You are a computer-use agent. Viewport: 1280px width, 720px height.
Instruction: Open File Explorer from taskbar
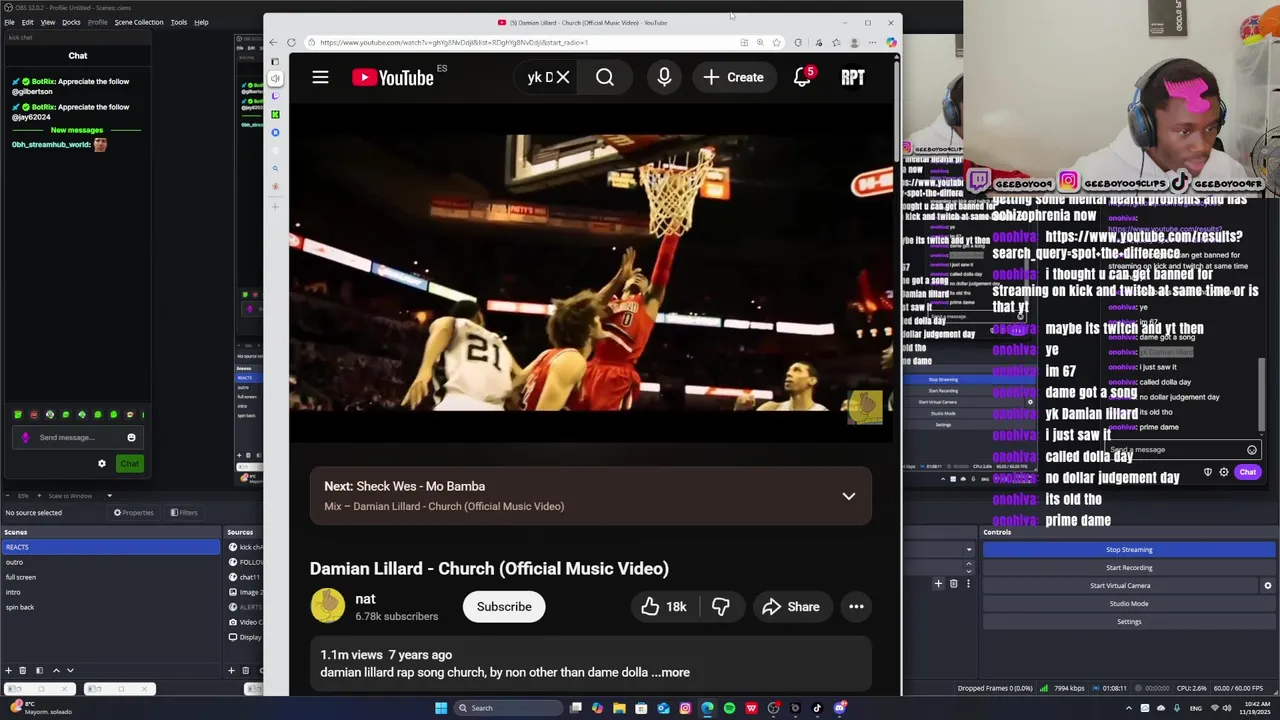click(619, 708)
